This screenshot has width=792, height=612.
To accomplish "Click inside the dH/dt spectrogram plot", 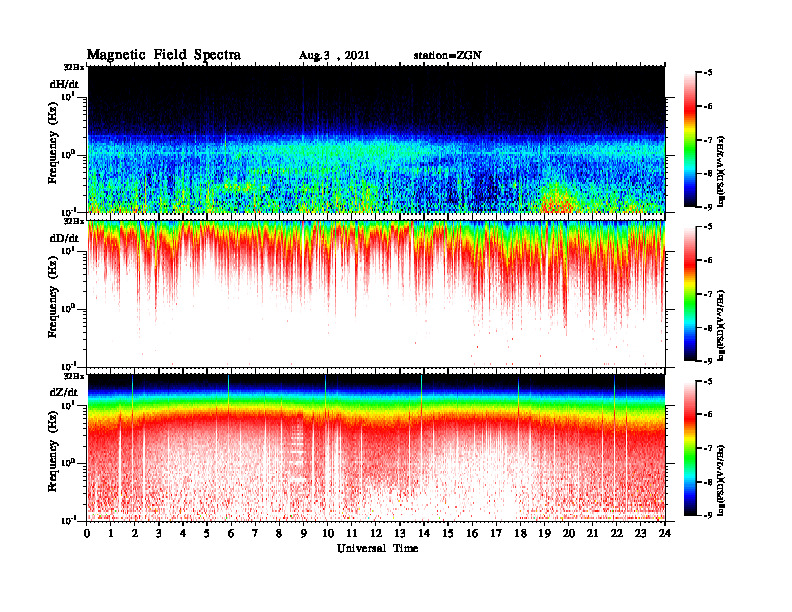I will [376, 139].
